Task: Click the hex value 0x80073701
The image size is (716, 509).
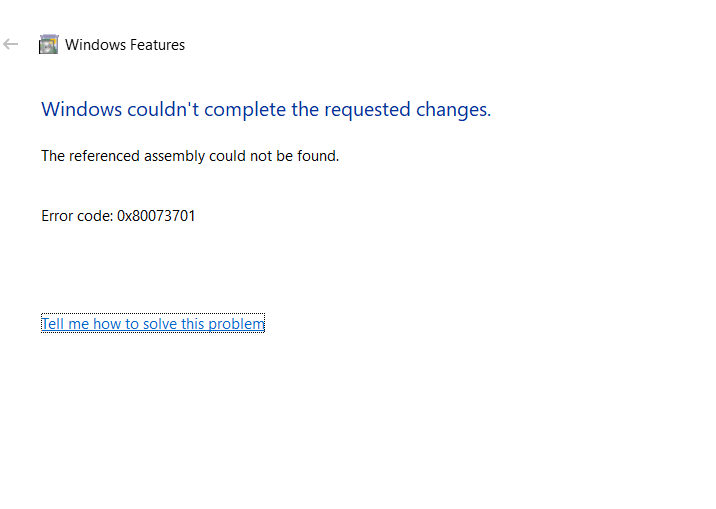Action: pos(156,215)
